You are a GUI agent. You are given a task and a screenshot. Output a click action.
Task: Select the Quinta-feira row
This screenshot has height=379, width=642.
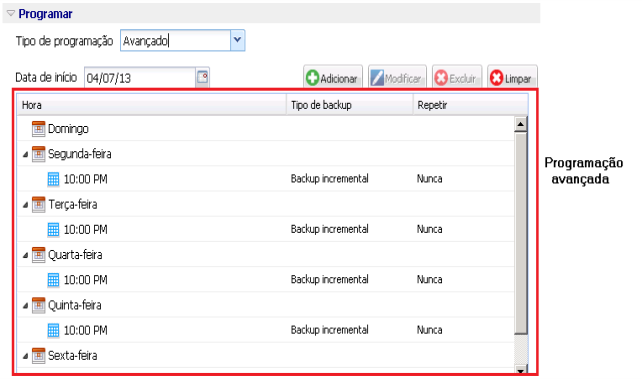(x=265, y=305)
